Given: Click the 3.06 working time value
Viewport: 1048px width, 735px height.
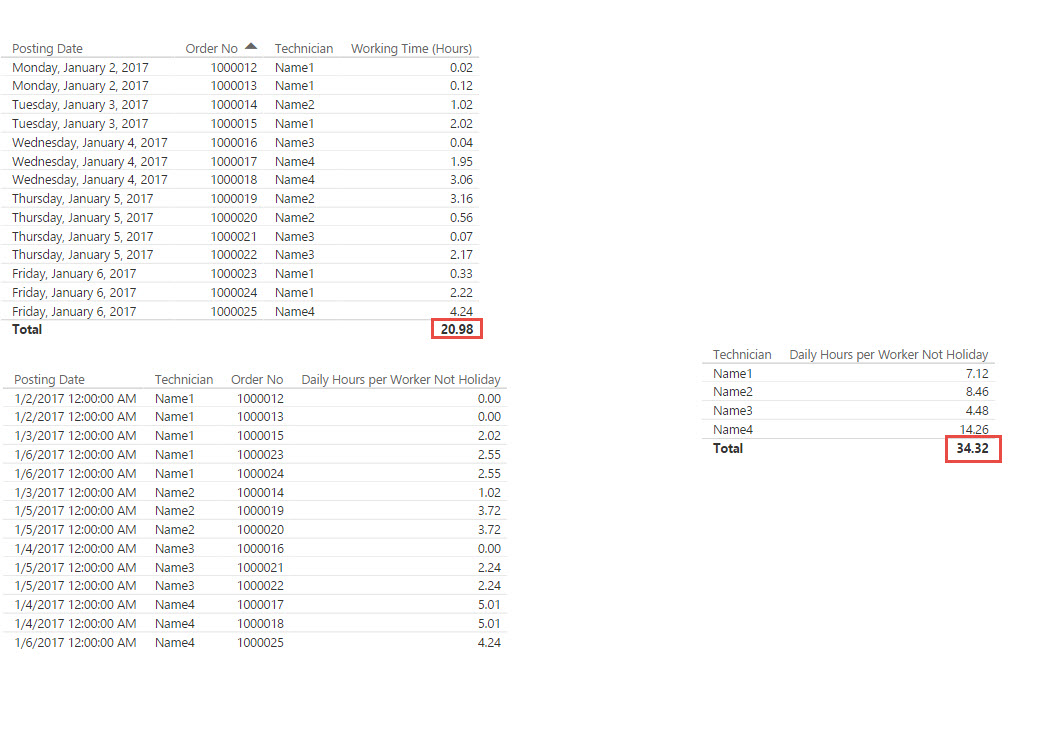Looking at the screenshot, I should 461,180.
